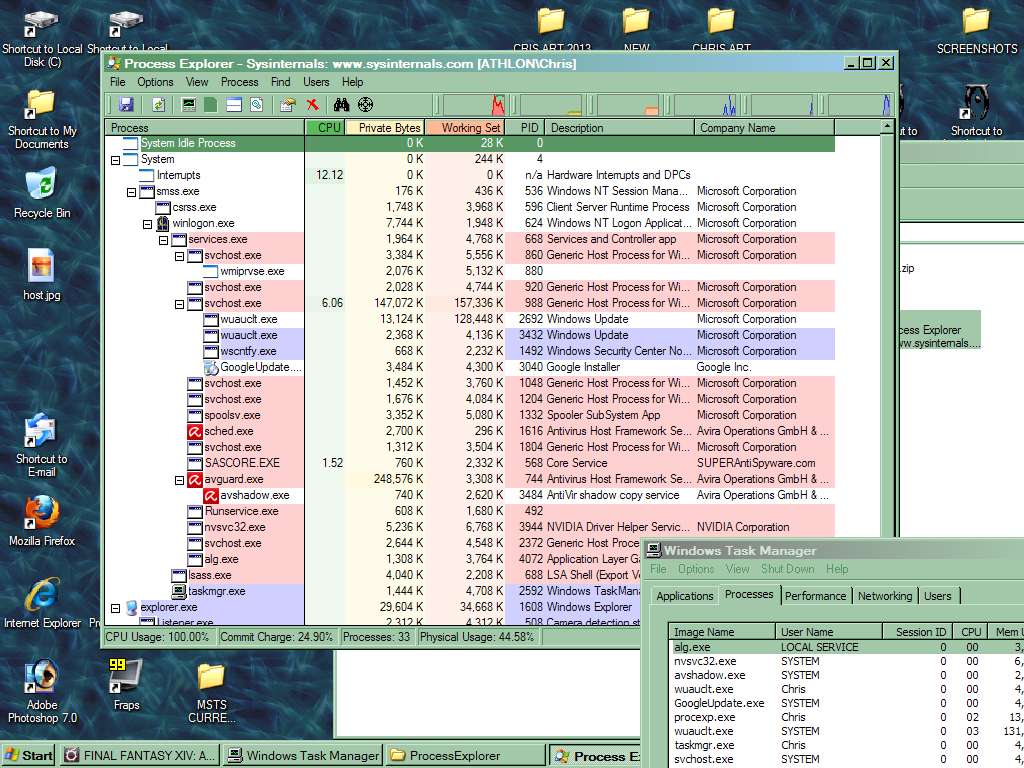Click the Save toolbar icon in Process Explorer
The image size is (1024, 768).
tap(126, 104)
